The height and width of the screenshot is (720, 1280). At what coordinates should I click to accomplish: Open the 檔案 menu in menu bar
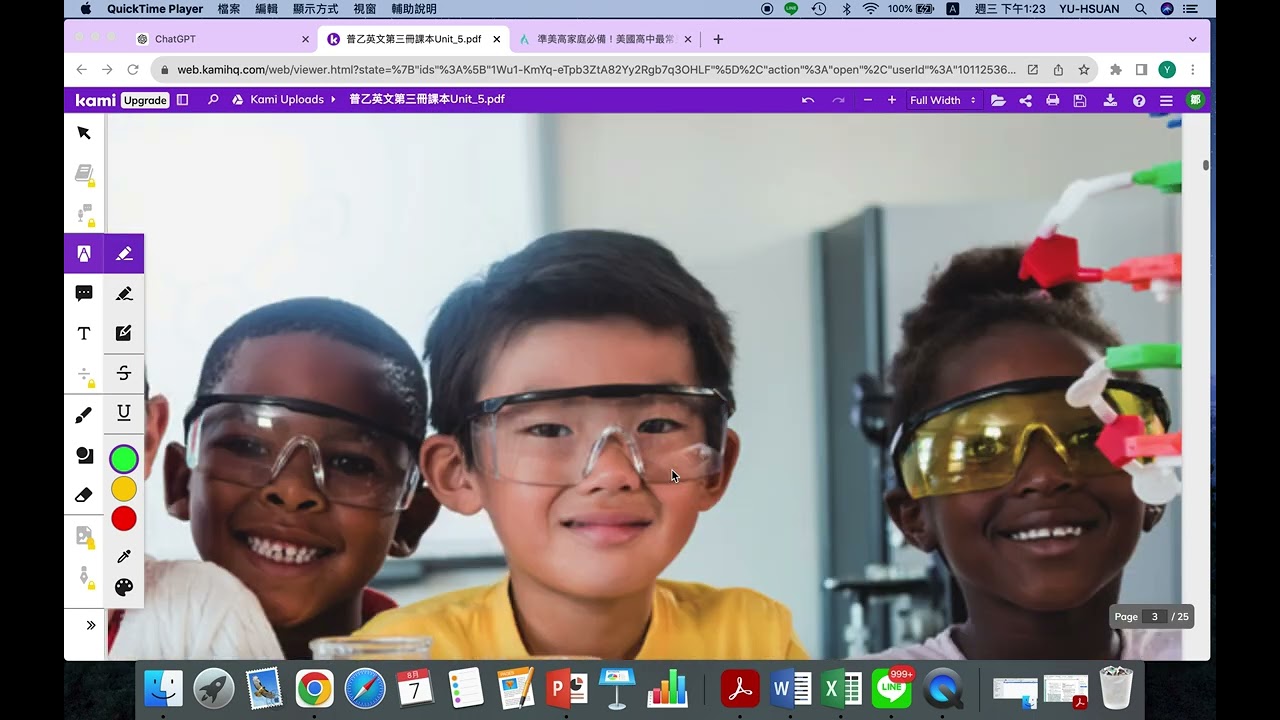click(229, 9)
